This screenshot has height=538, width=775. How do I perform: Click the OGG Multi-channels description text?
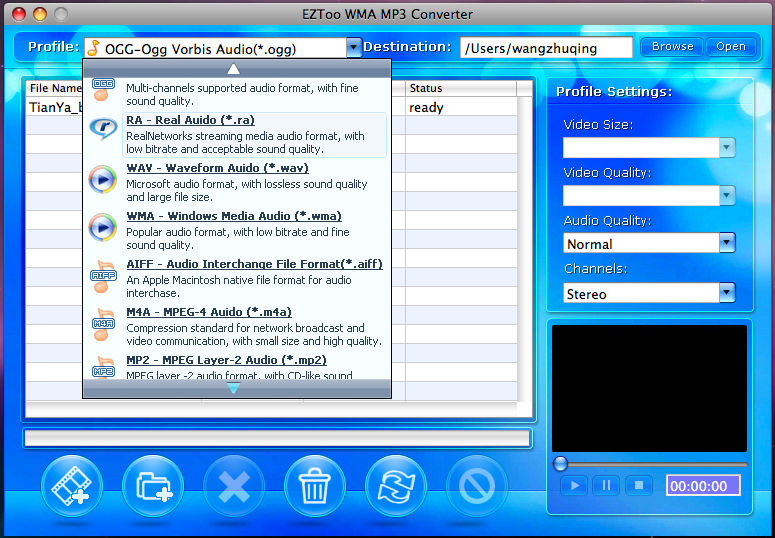[242, 94]
